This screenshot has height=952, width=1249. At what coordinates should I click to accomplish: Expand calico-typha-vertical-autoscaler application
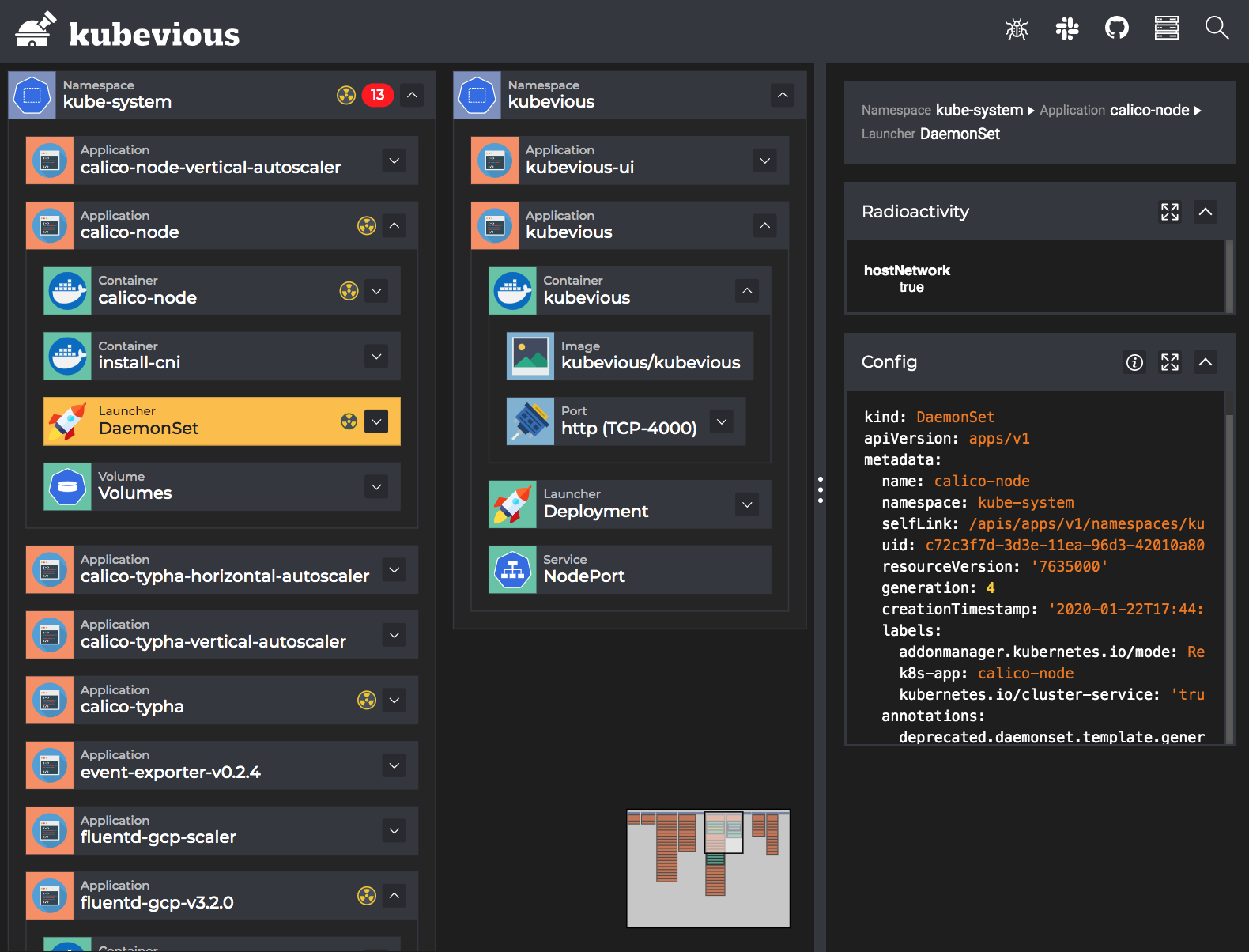(x=394, y=635)
